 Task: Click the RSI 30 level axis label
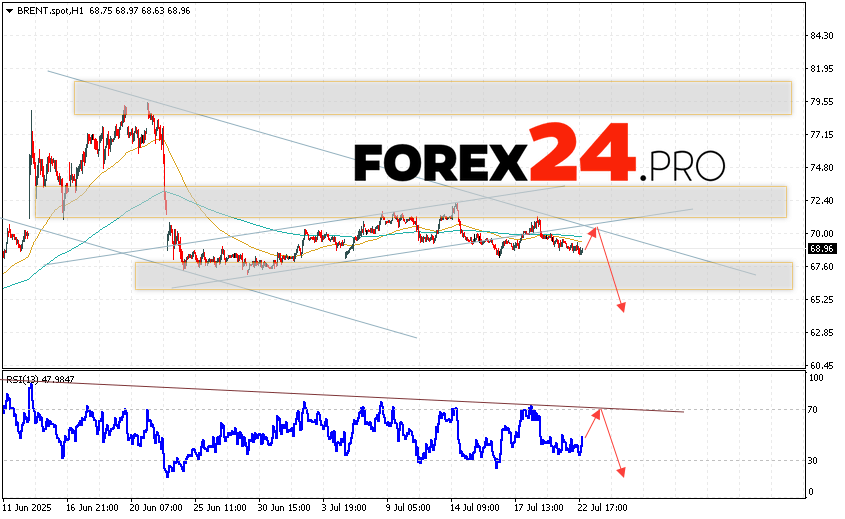coord(815,460)
